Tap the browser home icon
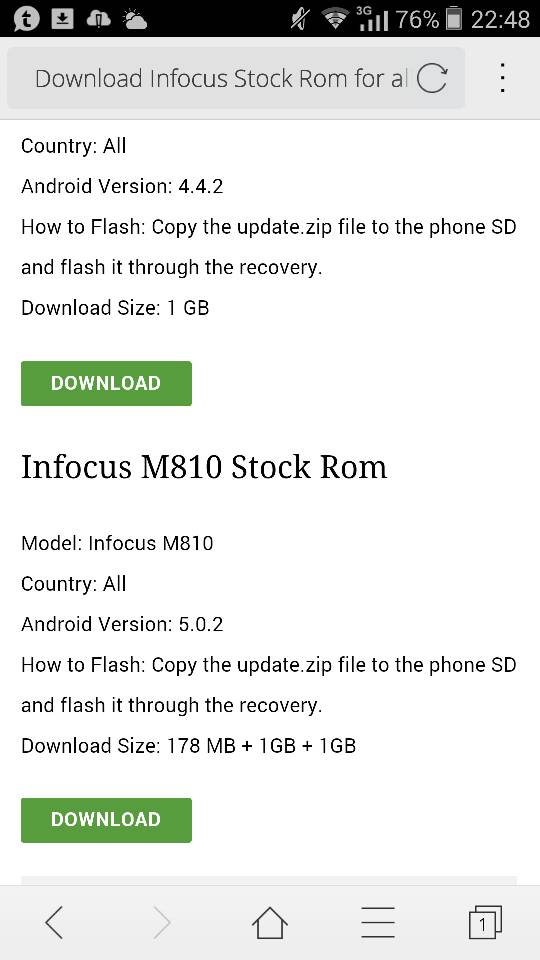Image resolution: width=540 pixels, height=960 pixels. point(269,922)
